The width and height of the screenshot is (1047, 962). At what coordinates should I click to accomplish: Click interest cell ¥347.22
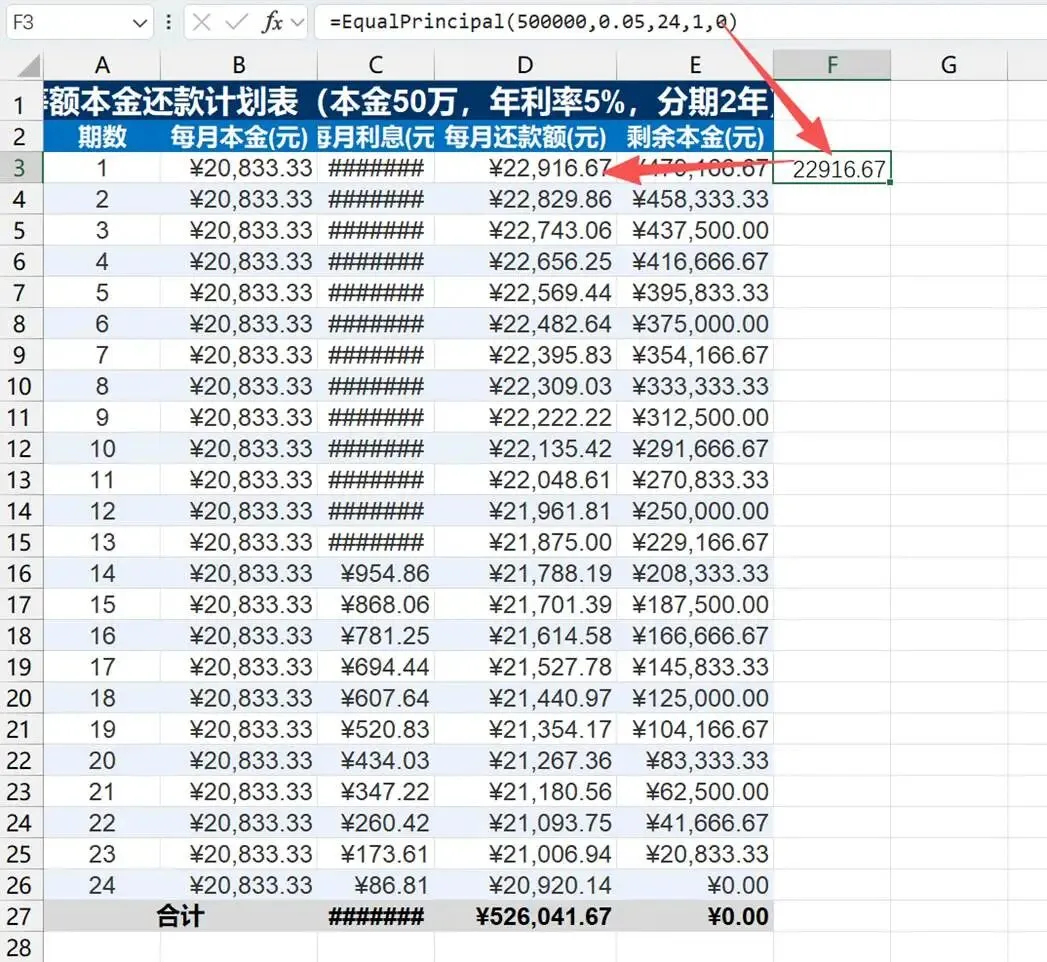pyautogui.click(x=375, y=792)
